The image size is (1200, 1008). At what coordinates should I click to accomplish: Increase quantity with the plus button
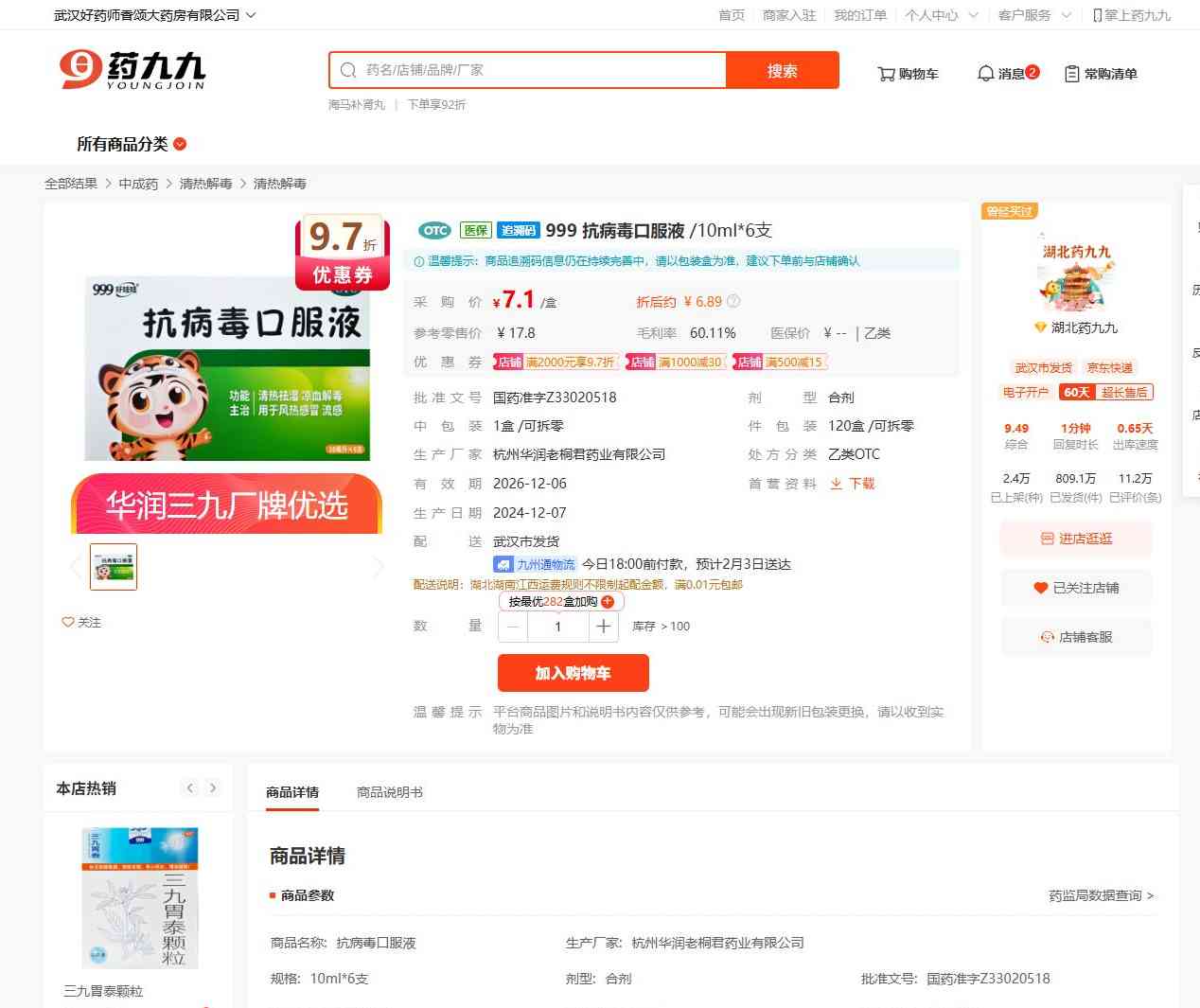[x=603, y=627]
